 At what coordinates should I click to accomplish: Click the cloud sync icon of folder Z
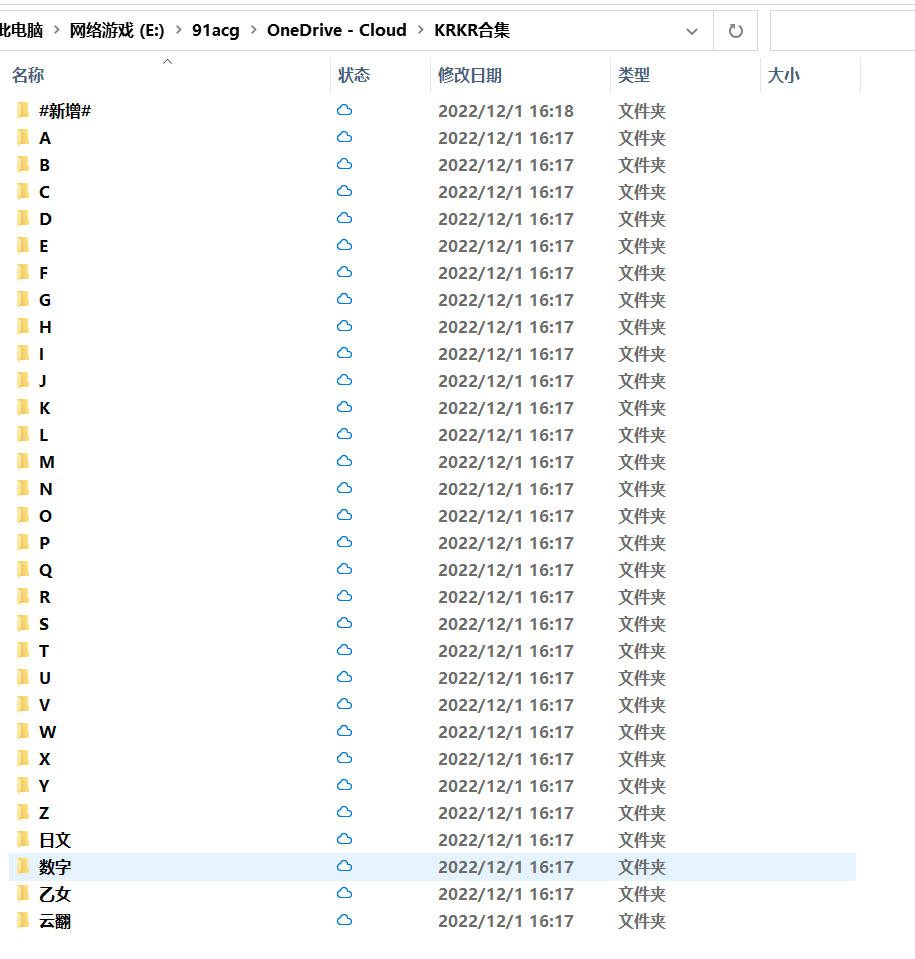[x=345, y=813]
